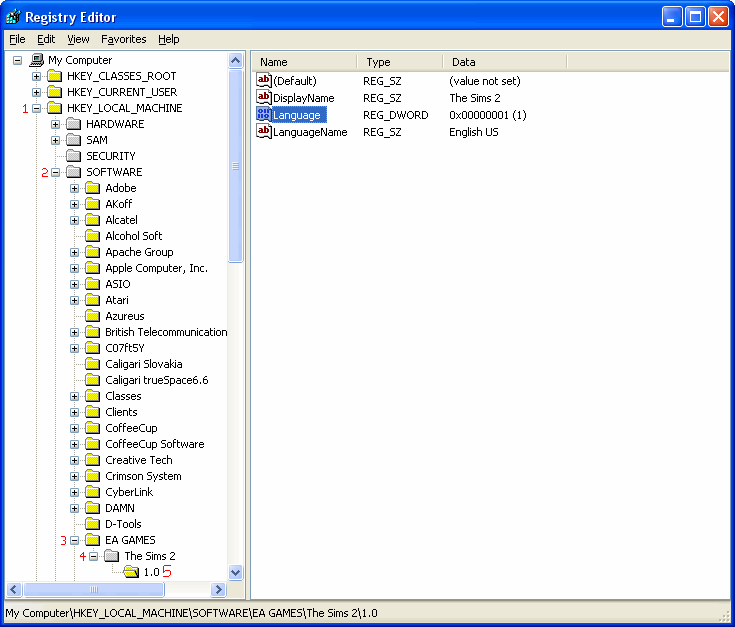The width and height of the screenshot is (735, 627).
Task: Click the Data column header
Action: [x=505, y=62]
